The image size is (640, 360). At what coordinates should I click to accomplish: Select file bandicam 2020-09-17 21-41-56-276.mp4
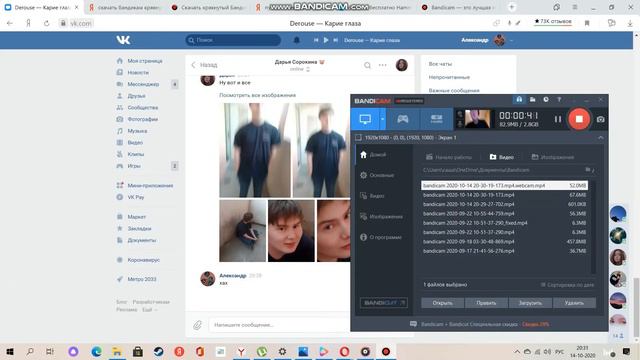[x=504, y=251]
